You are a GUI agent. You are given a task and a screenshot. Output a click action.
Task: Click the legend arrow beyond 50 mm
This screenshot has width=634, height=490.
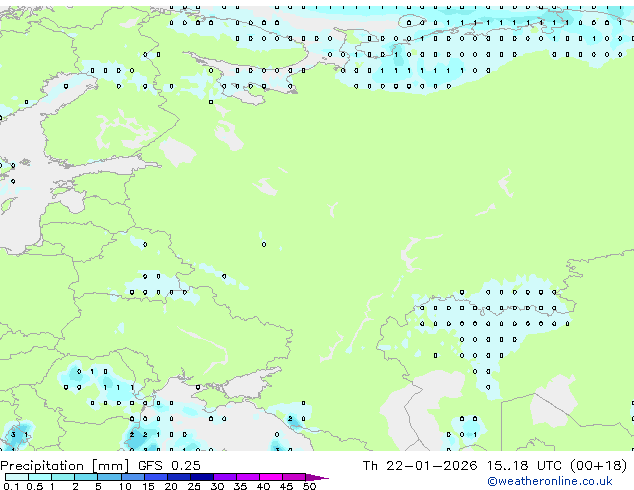coord(317,477)
